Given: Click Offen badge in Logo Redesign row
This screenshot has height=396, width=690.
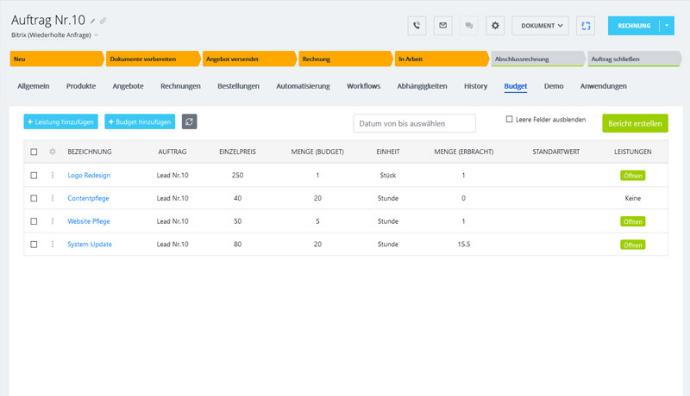Looking at the screenshot, I should tap(633, 176).
